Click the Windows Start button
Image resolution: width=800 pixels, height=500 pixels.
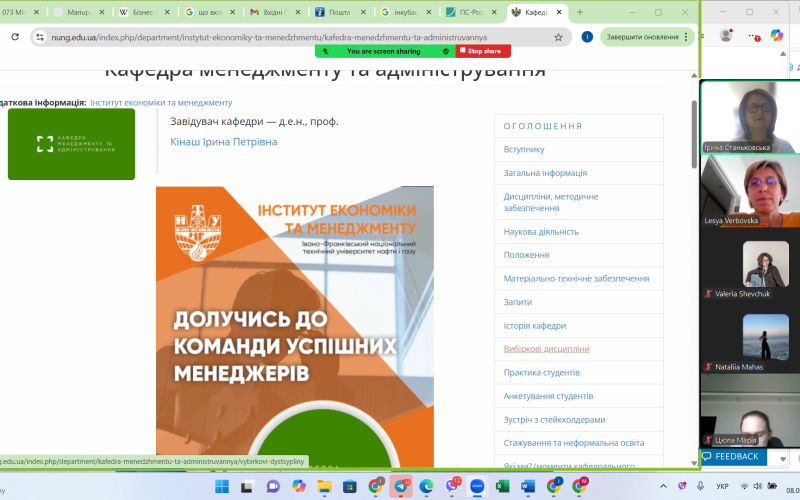tap(222, 486)
